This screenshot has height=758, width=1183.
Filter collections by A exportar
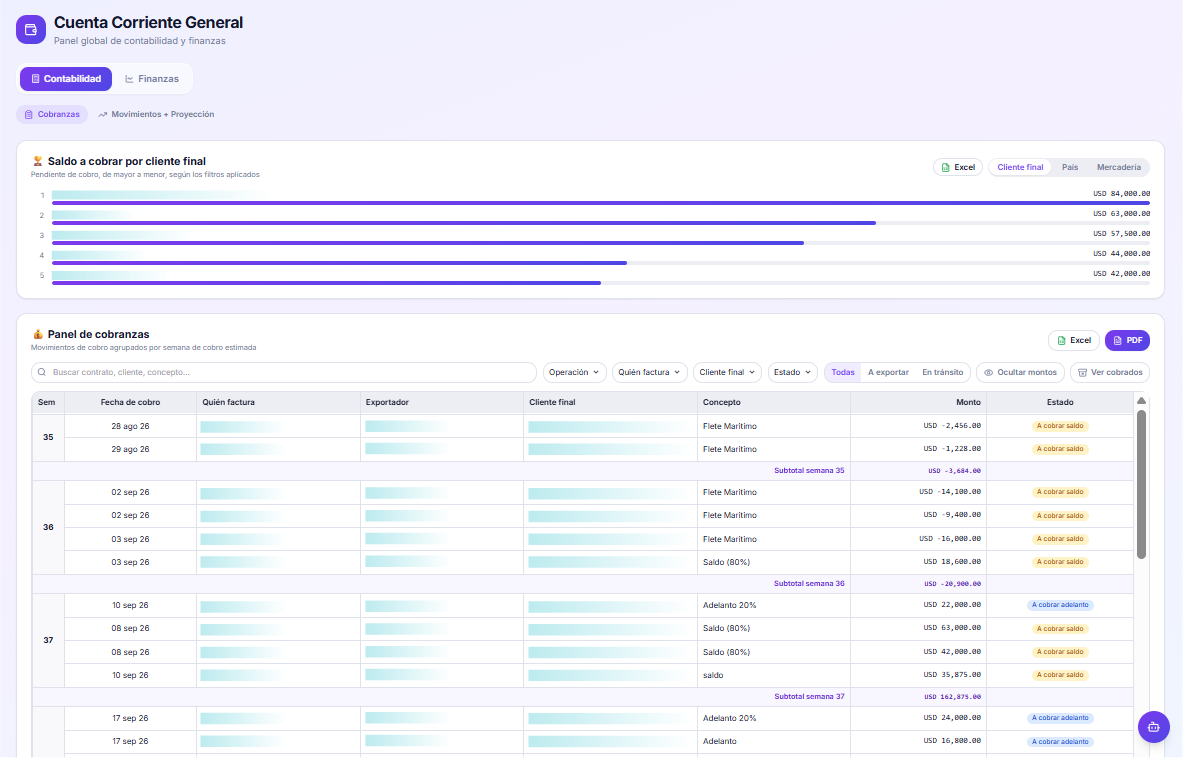tap(888, 373)
